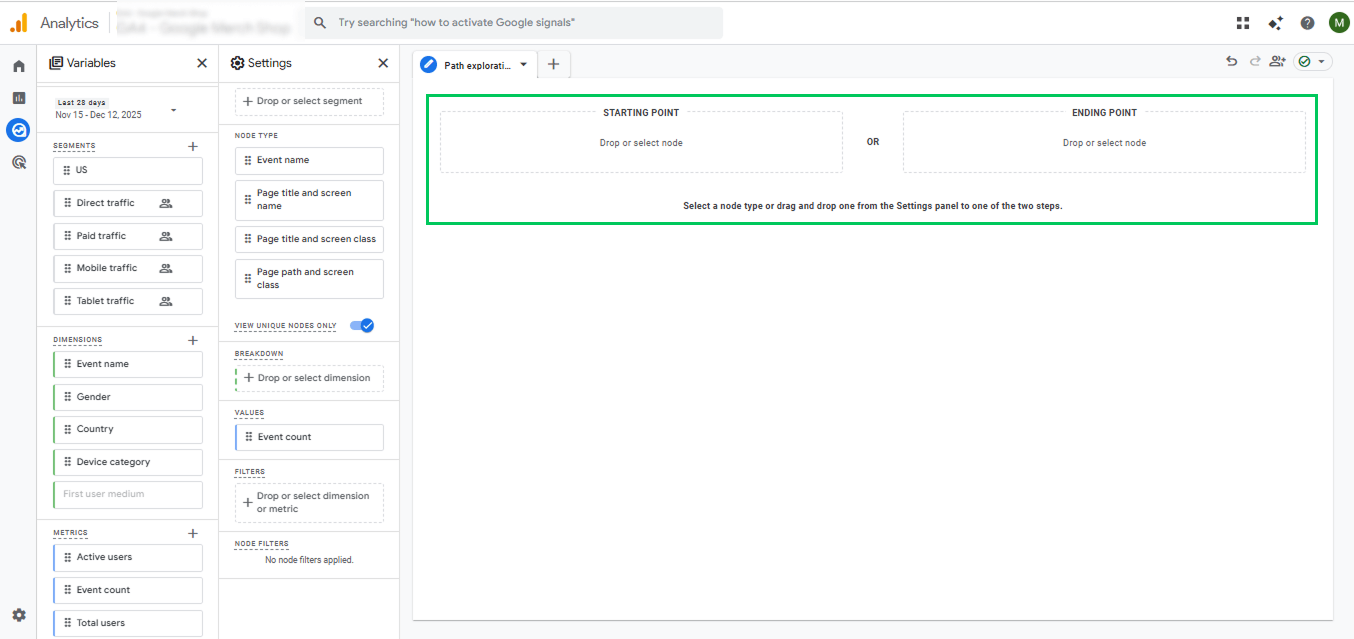The width and height of the screenshot is (1354, 639).
Task: Open the Help question mark icon
Action: pyautogui.click(x=1307, y=23)
